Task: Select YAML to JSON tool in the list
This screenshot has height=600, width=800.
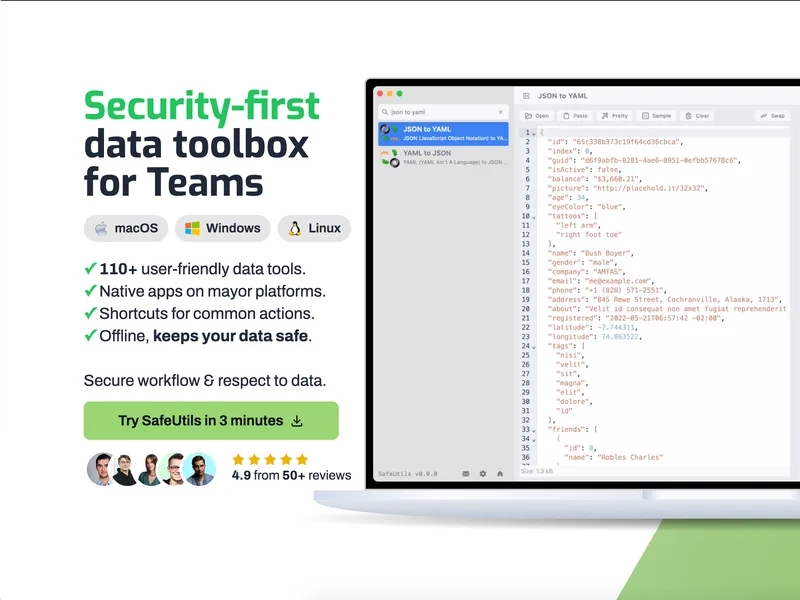Action: pyautogui.click(x=443, y=157)
